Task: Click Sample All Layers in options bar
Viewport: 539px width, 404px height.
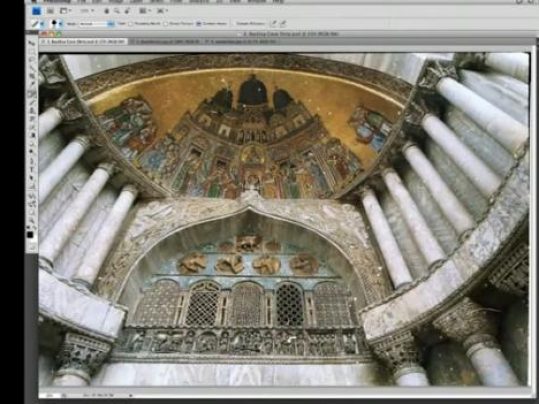Action: [x=250, y=23]
